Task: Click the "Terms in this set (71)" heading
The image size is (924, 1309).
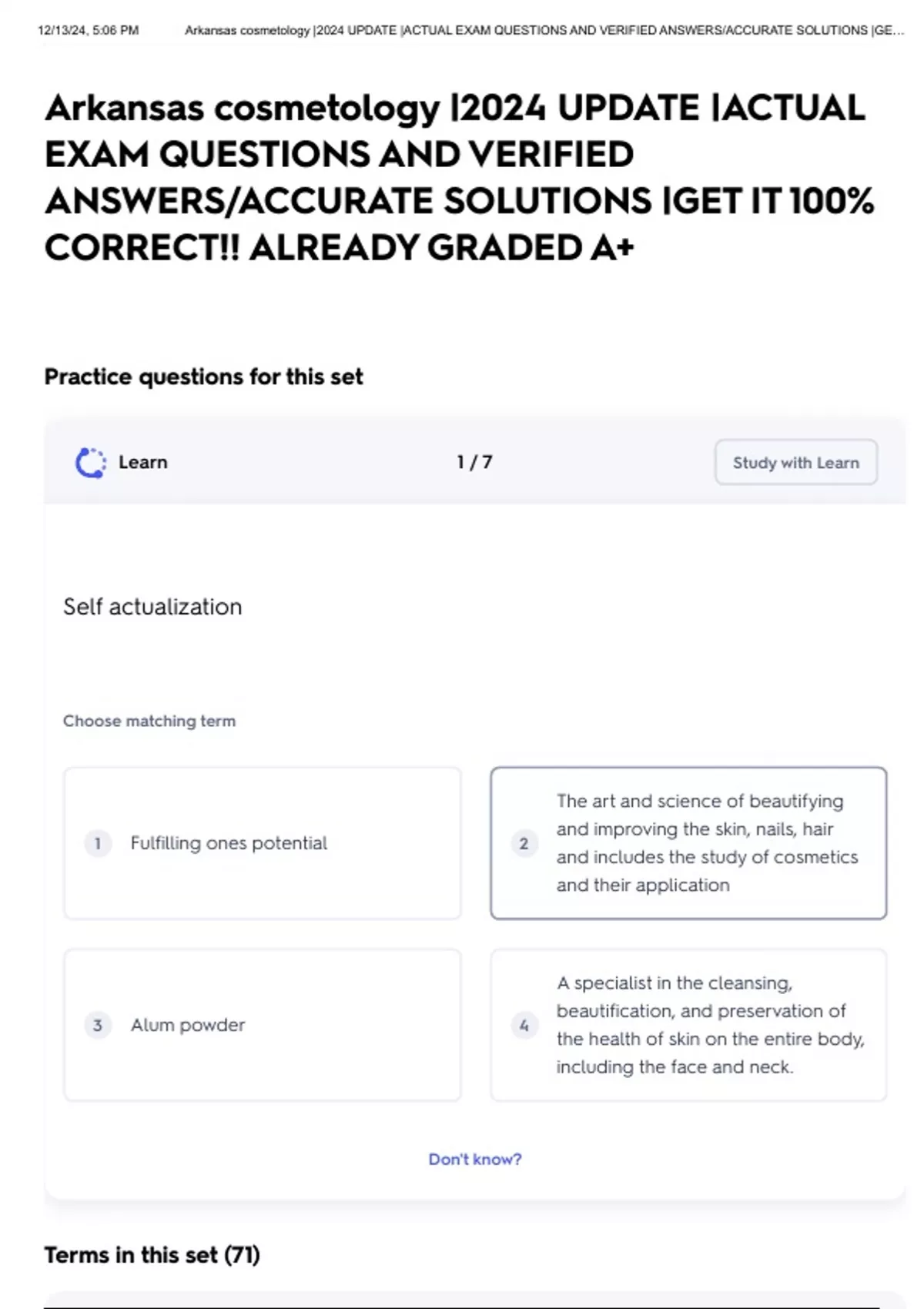Action: click(x=152, y=1255)
